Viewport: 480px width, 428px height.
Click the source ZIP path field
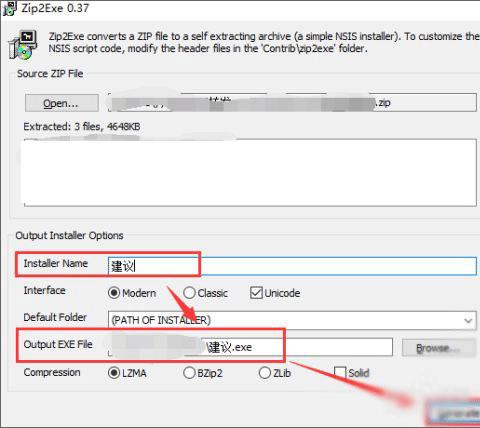point(292,103)
